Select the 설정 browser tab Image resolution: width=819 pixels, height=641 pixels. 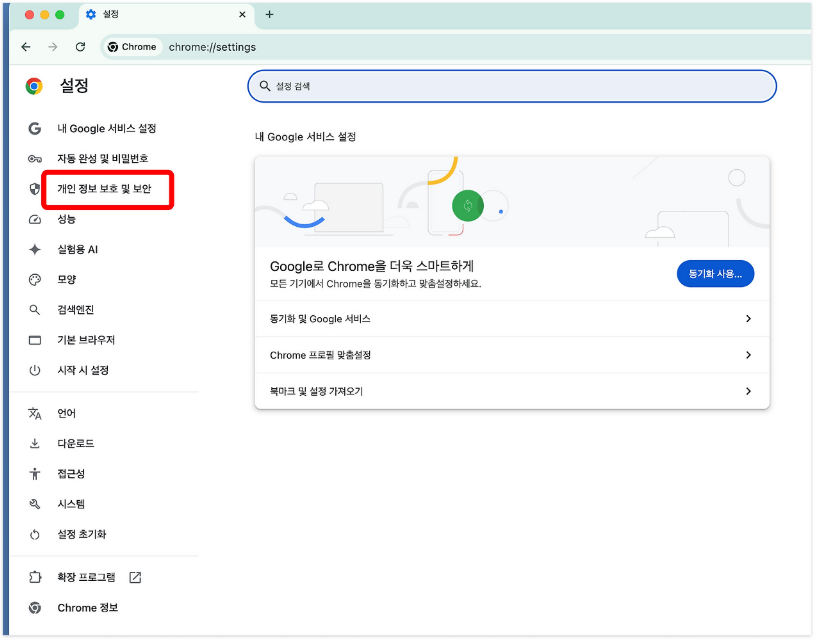pyautogui.click(x=166, y=15)
